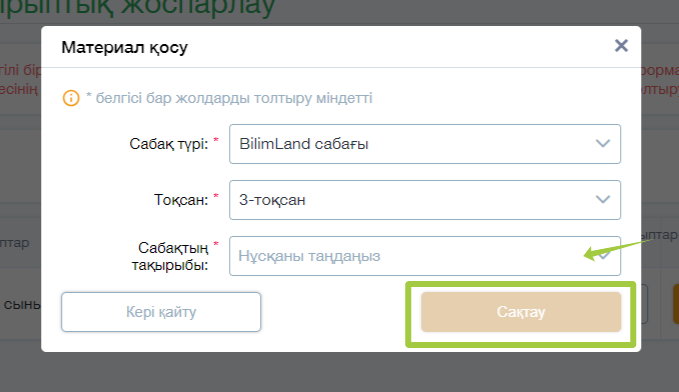Click the Кері қайту button
This screenshot has width=679, height=392.
pyautogui.click(x=161, y=312)
